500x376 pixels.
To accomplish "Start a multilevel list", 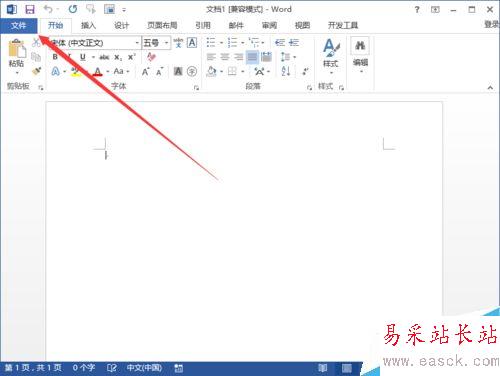I will tap(254, 43).
